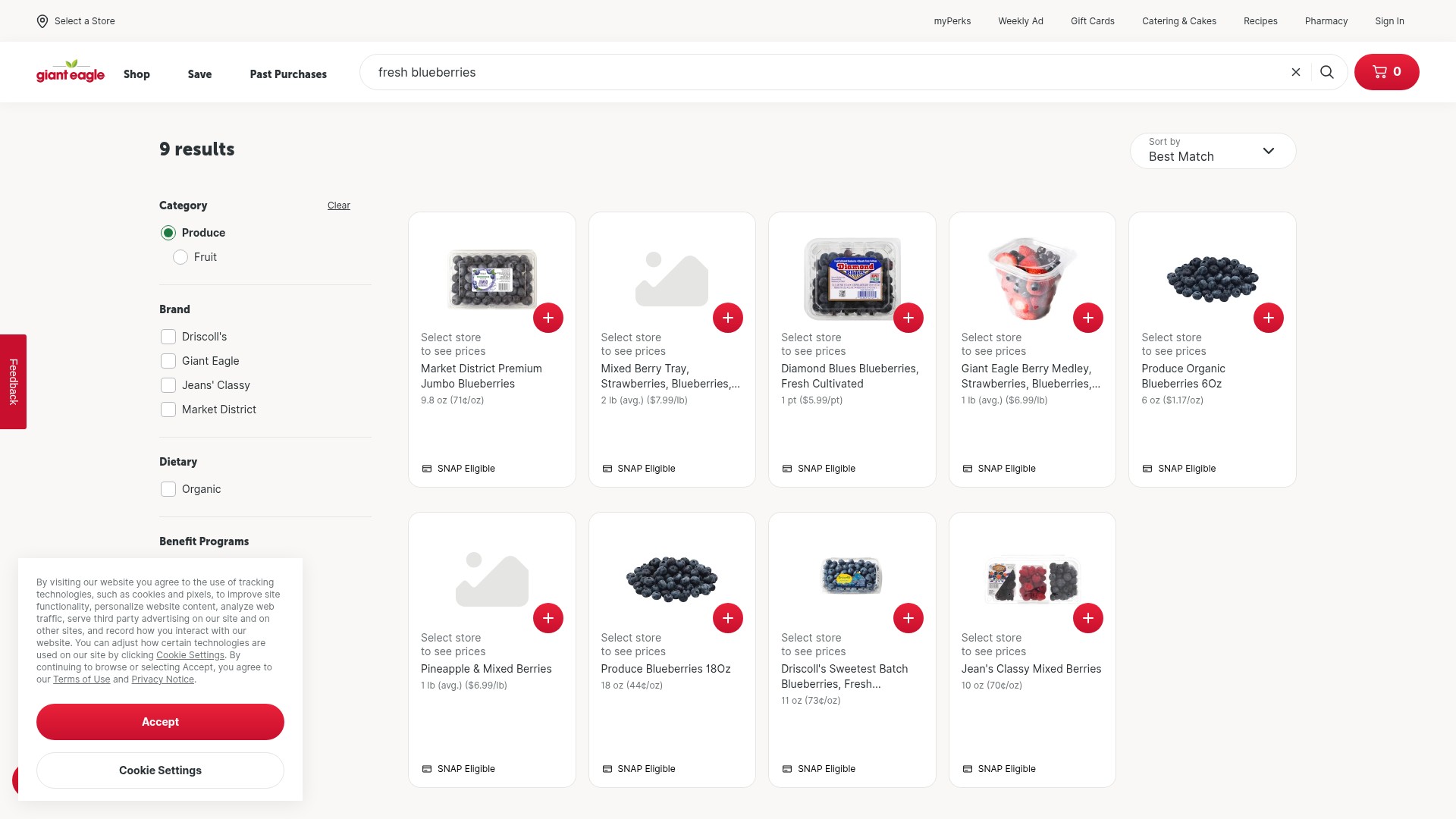Open the Weekly Ad link
Image resolution: width=1456 pixels, height=819 pixels.
(x=1020, y=21)
